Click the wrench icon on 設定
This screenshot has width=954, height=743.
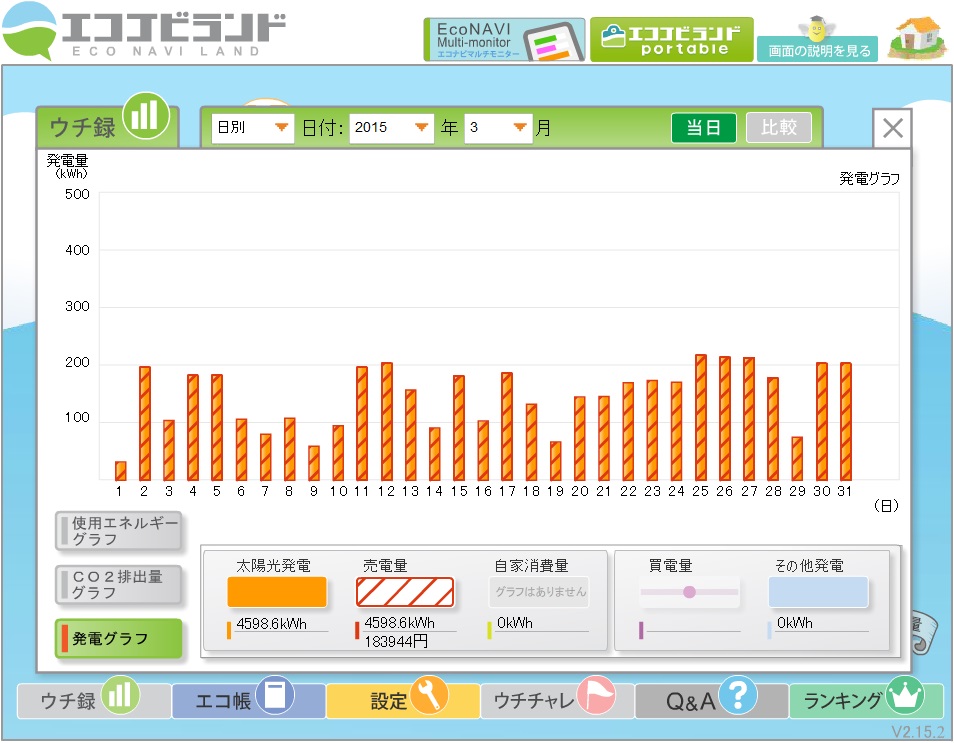[x=430, y=694]
